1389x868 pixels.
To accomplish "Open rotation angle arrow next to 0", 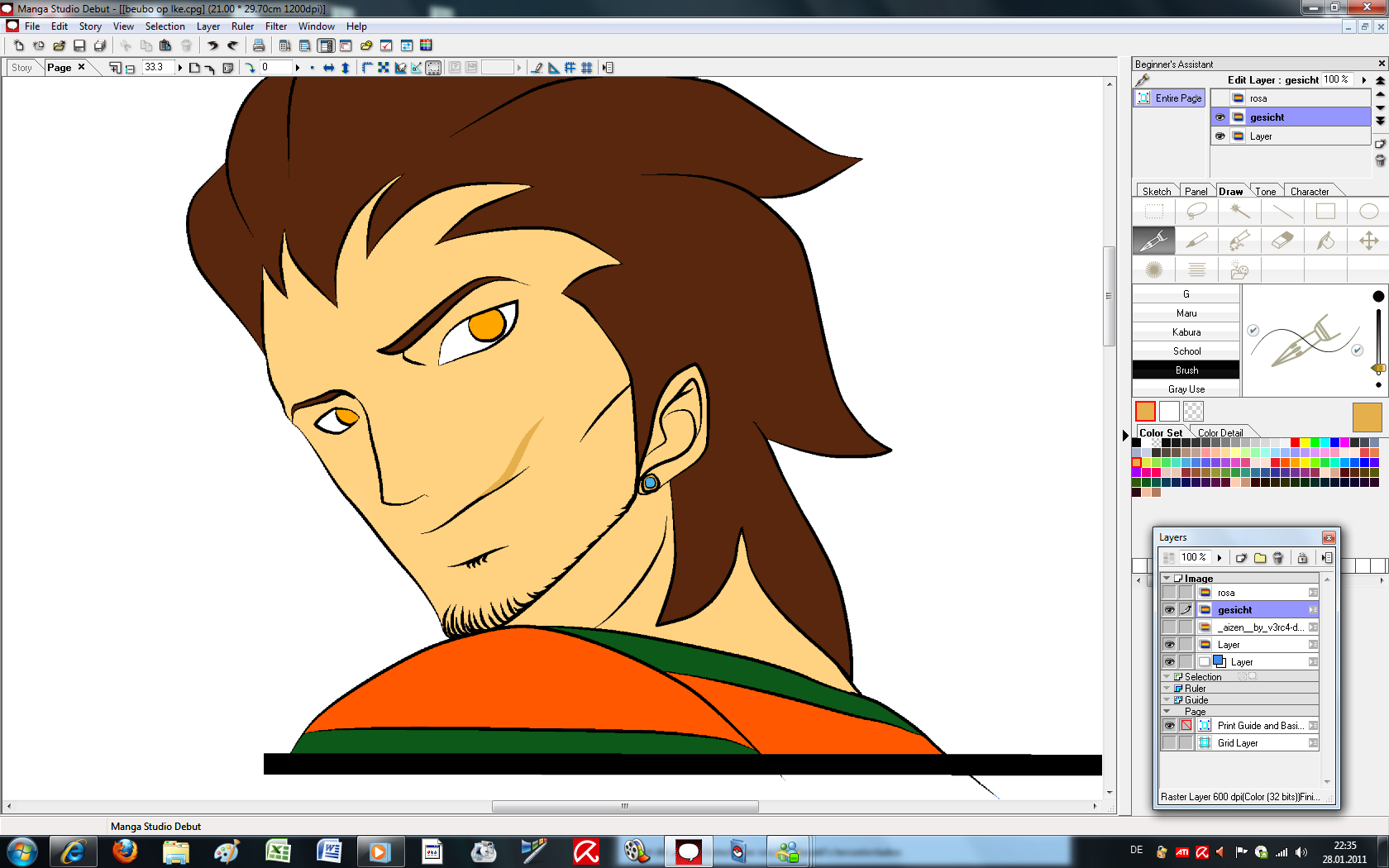I will coord(298,68).
